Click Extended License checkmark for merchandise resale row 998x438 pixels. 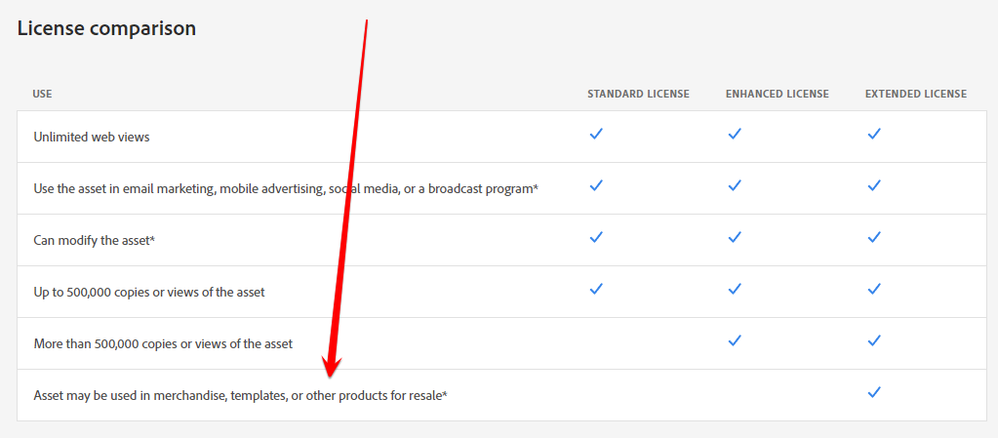click(874, 393)
